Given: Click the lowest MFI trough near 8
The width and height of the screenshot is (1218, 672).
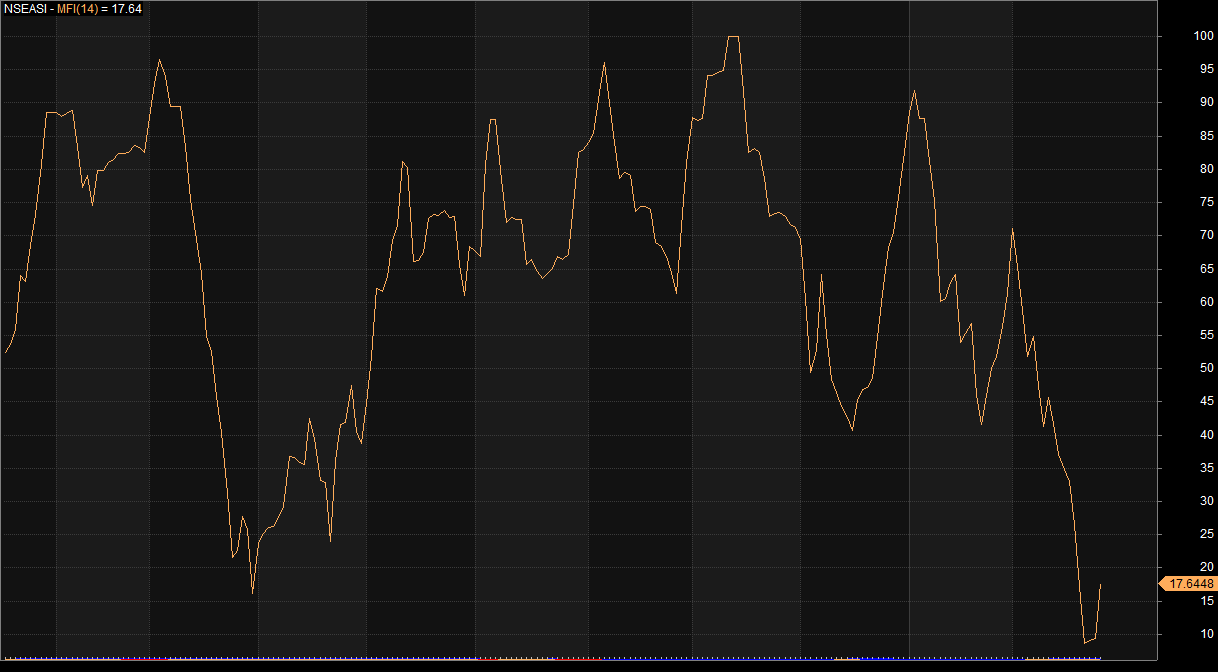Looking at the screenshot, I should pos(1085,642).
